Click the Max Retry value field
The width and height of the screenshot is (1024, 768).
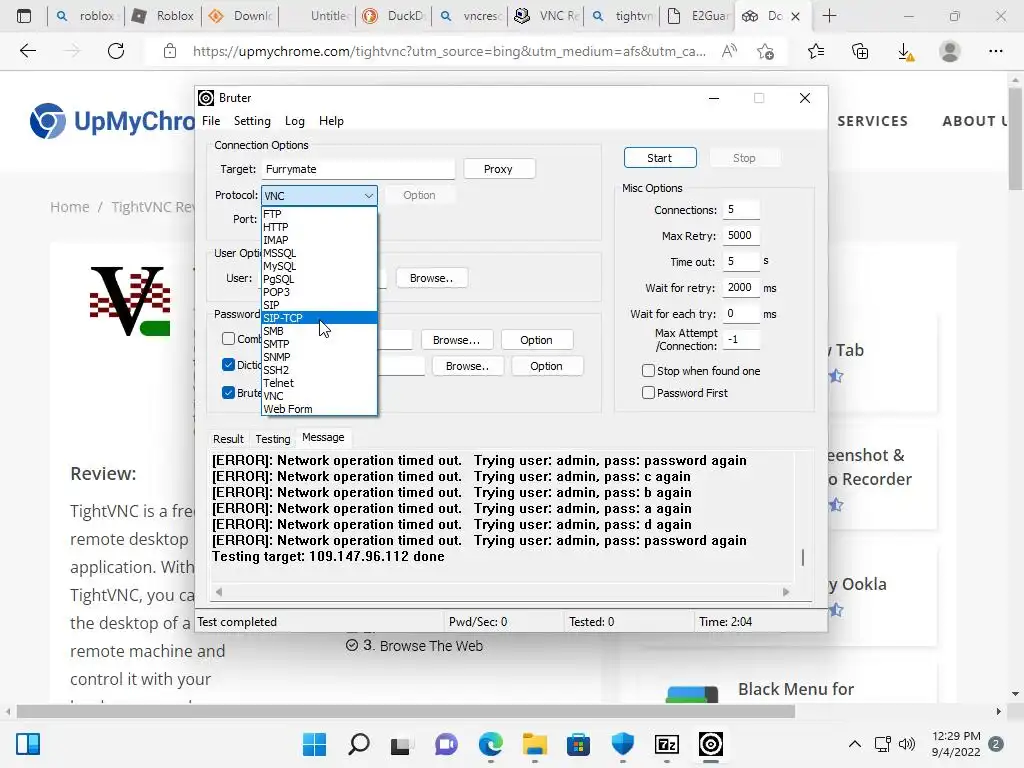pos(741,236)
